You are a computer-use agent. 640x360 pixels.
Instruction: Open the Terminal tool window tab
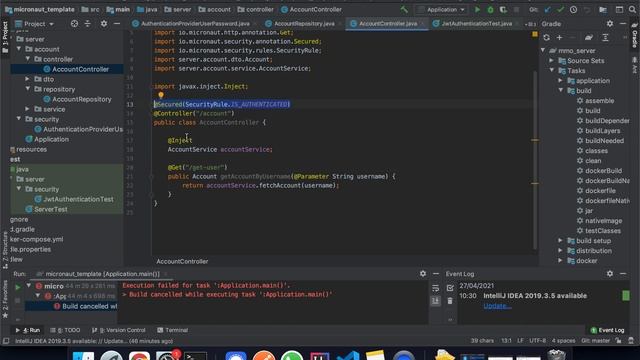point(173,330)
